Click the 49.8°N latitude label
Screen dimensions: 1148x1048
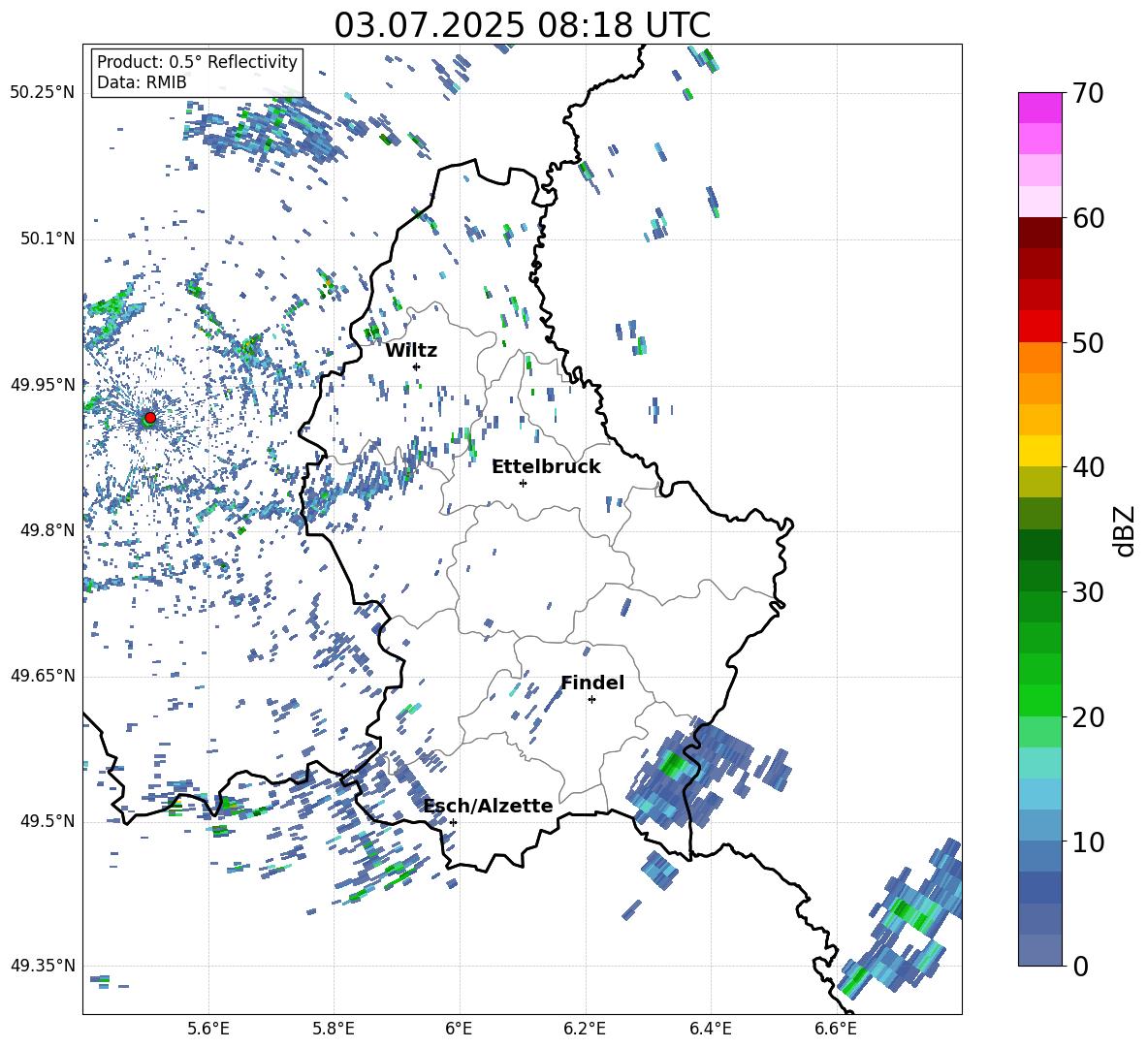(x=47, y=530)
